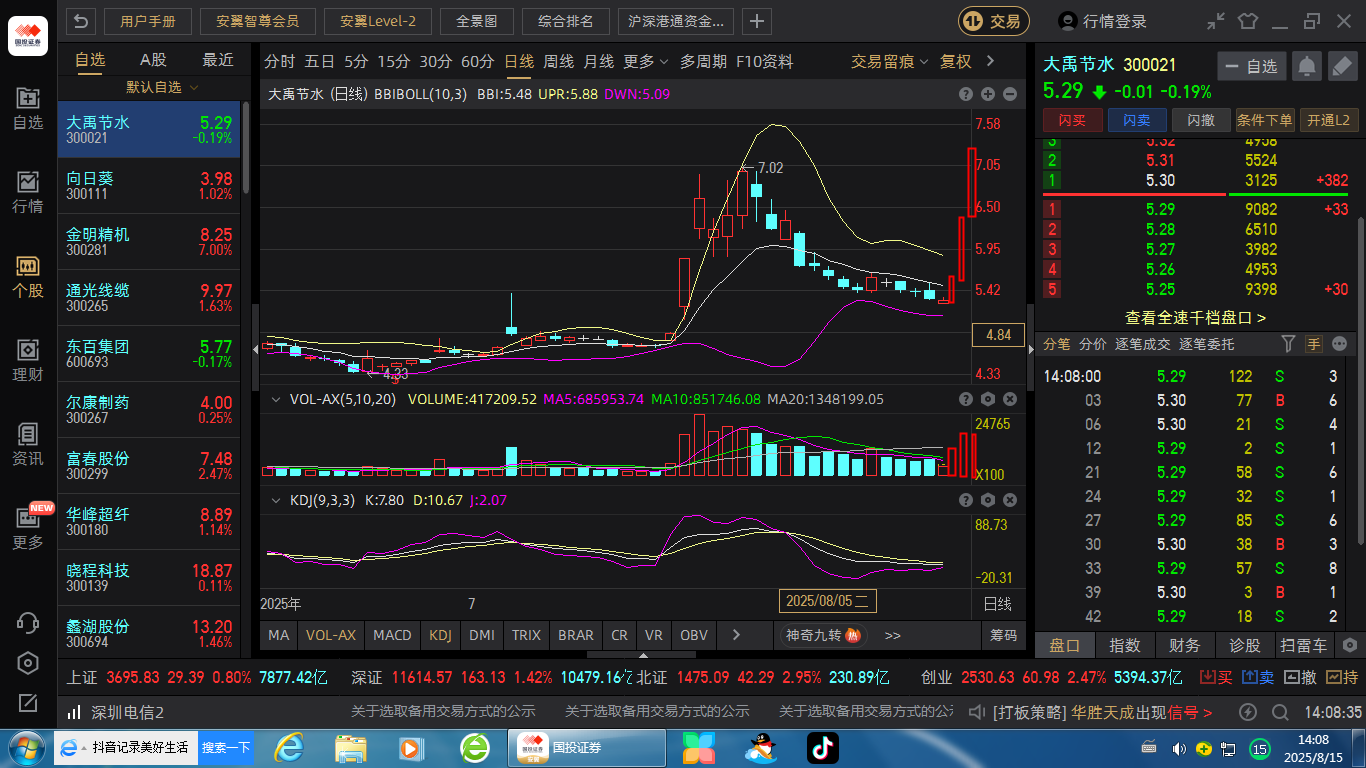Image resolution: width=1366 pixels, height=768 pixels.
Task: Toggle the MACD indicator button
Action: click(392, 635)
